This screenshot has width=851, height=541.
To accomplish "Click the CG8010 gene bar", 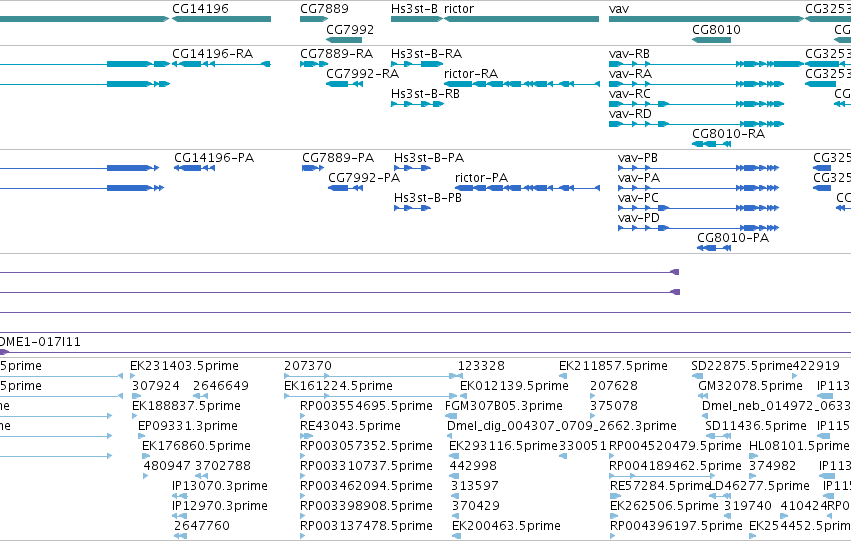I will pos(712,40).
